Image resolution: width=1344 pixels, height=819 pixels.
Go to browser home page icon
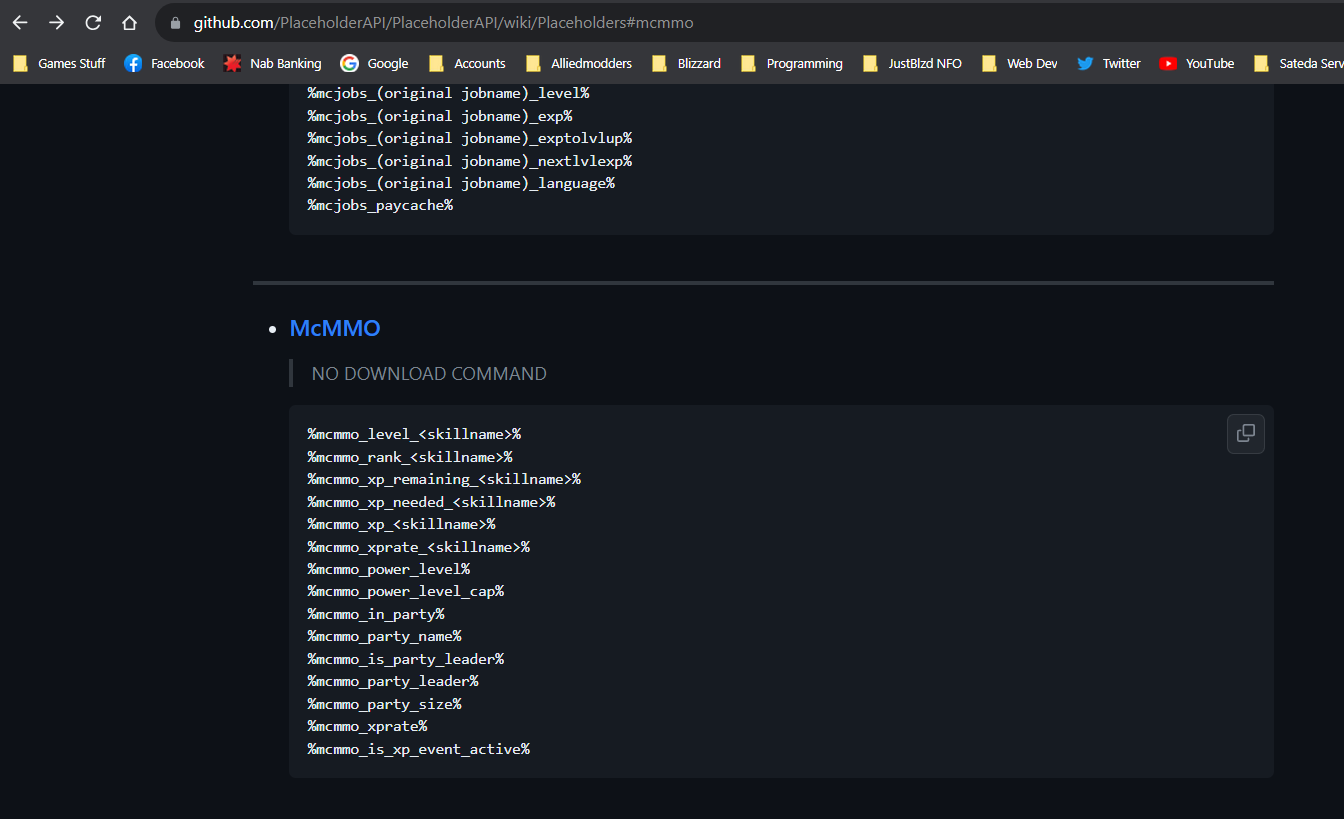(x=129, y=22)
